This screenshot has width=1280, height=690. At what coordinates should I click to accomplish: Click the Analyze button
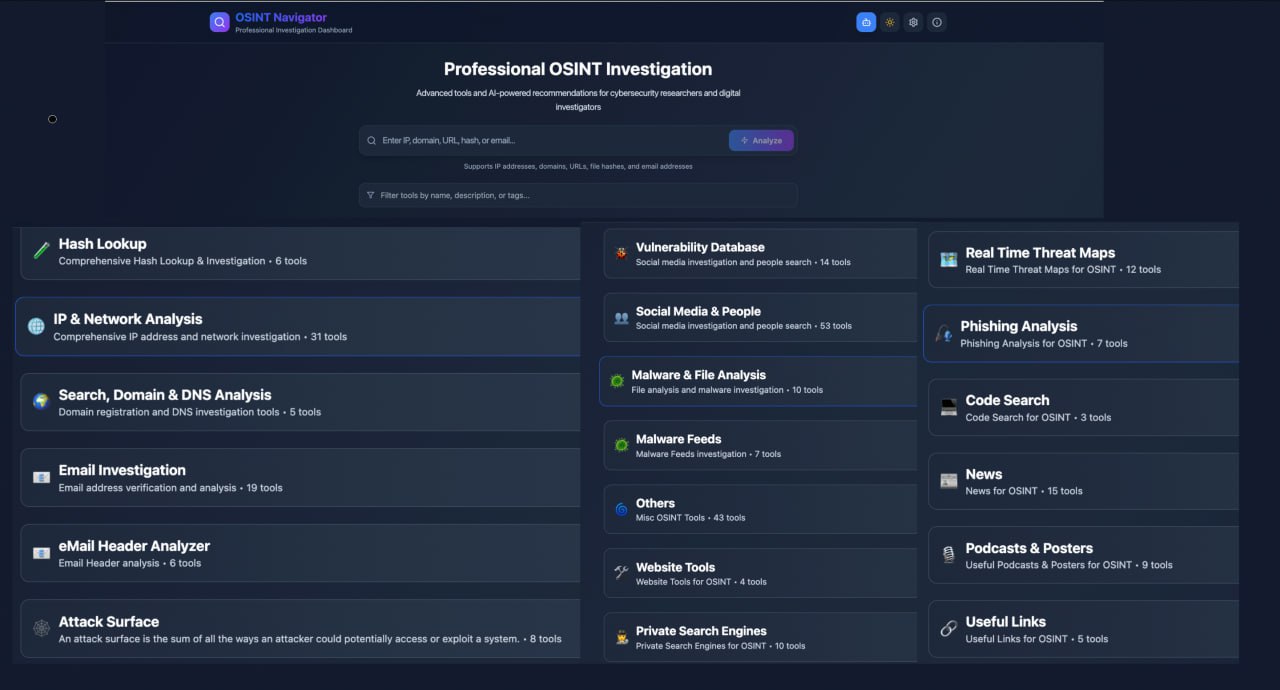click(761, 141)
